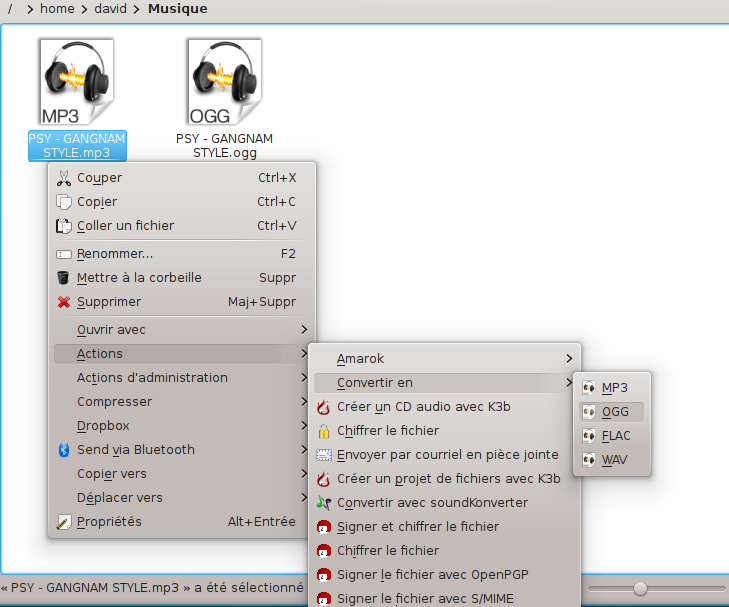Click the trash can icon beside Mettre à la corbeille
Image resolution: width=729 pixels, height=607 pixels.
63,278
